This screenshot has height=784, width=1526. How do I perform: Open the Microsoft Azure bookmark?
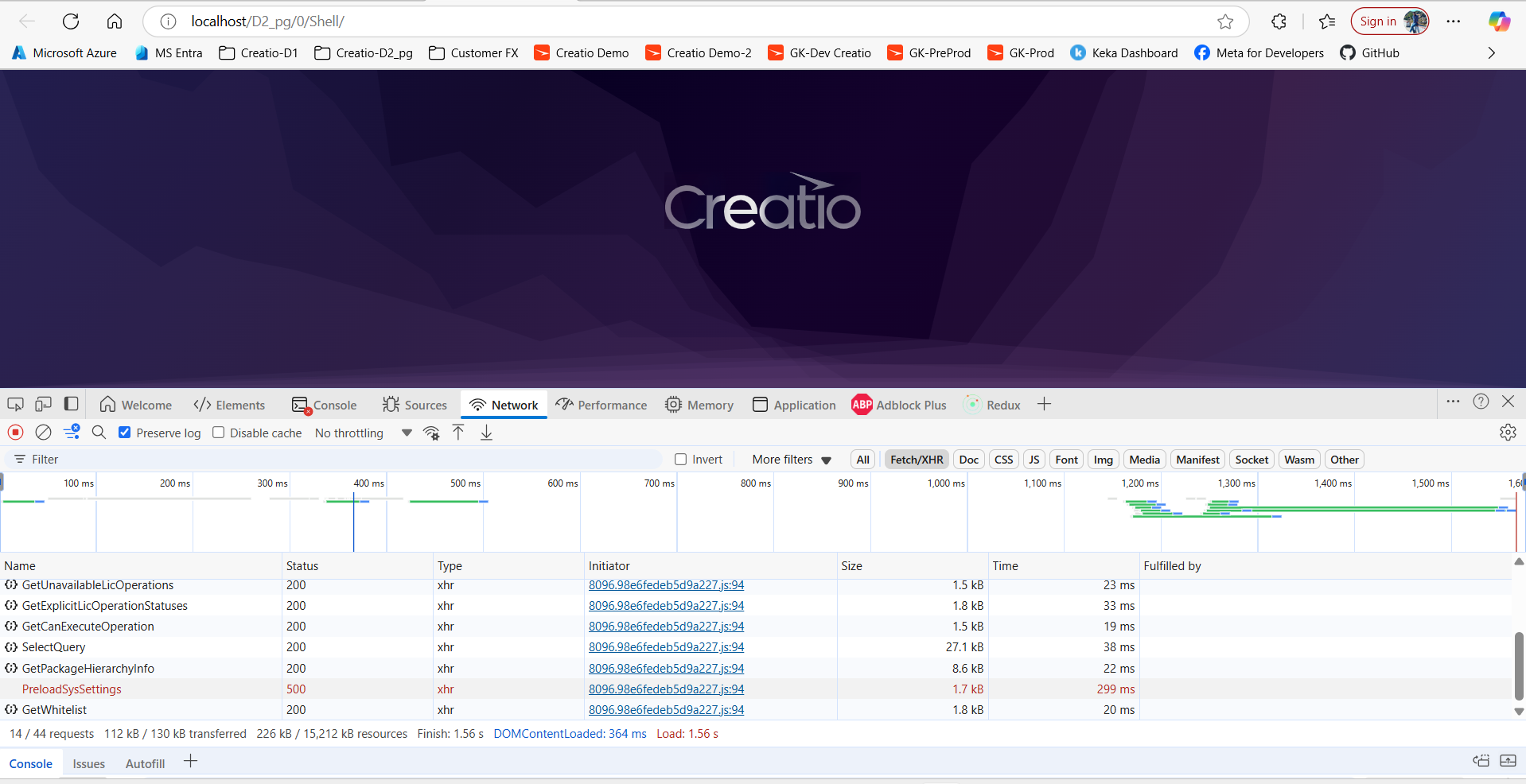(64, 53)
